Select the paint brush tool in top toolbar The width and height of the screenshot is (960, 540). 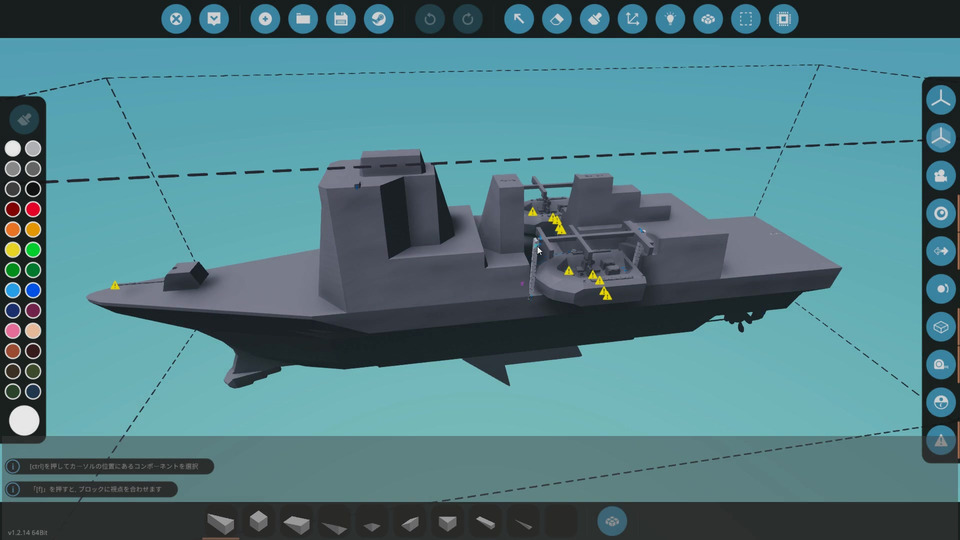point(594,19)
